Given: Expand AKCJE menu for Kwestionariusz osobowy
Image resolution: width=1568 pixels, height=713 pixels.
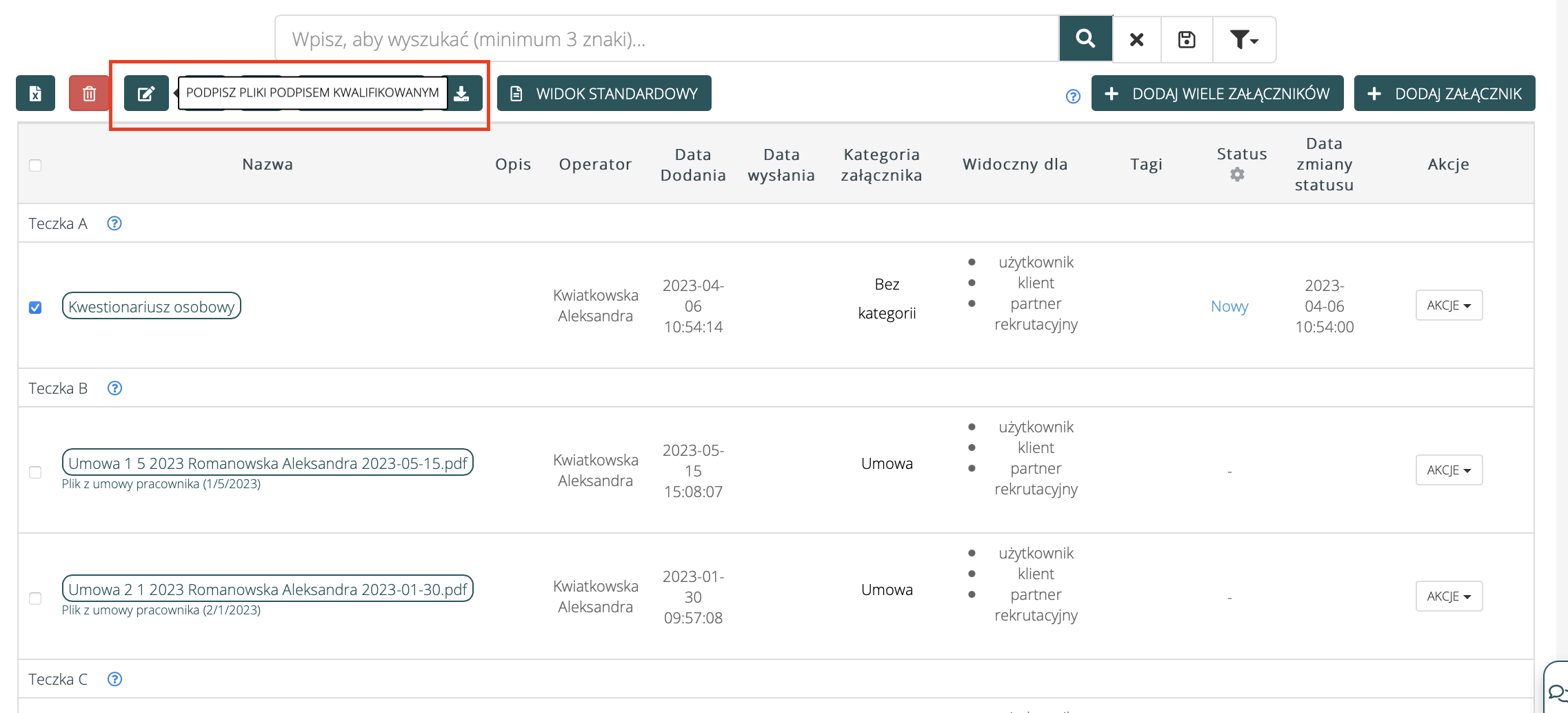Looking at the screenshot, I should click(1448, 305).
